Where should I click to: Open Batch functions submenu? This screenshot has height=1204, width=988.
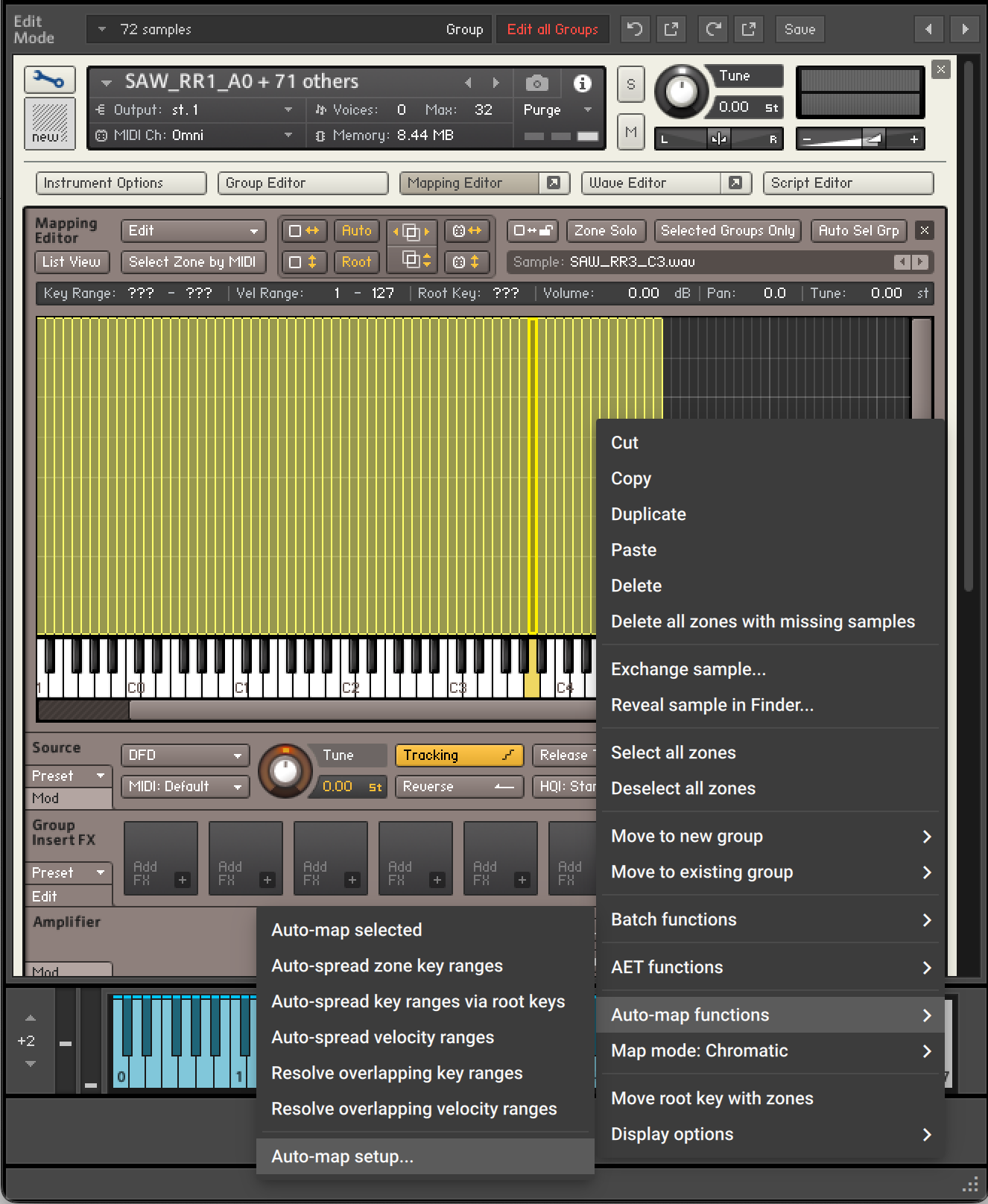point(770,919)
